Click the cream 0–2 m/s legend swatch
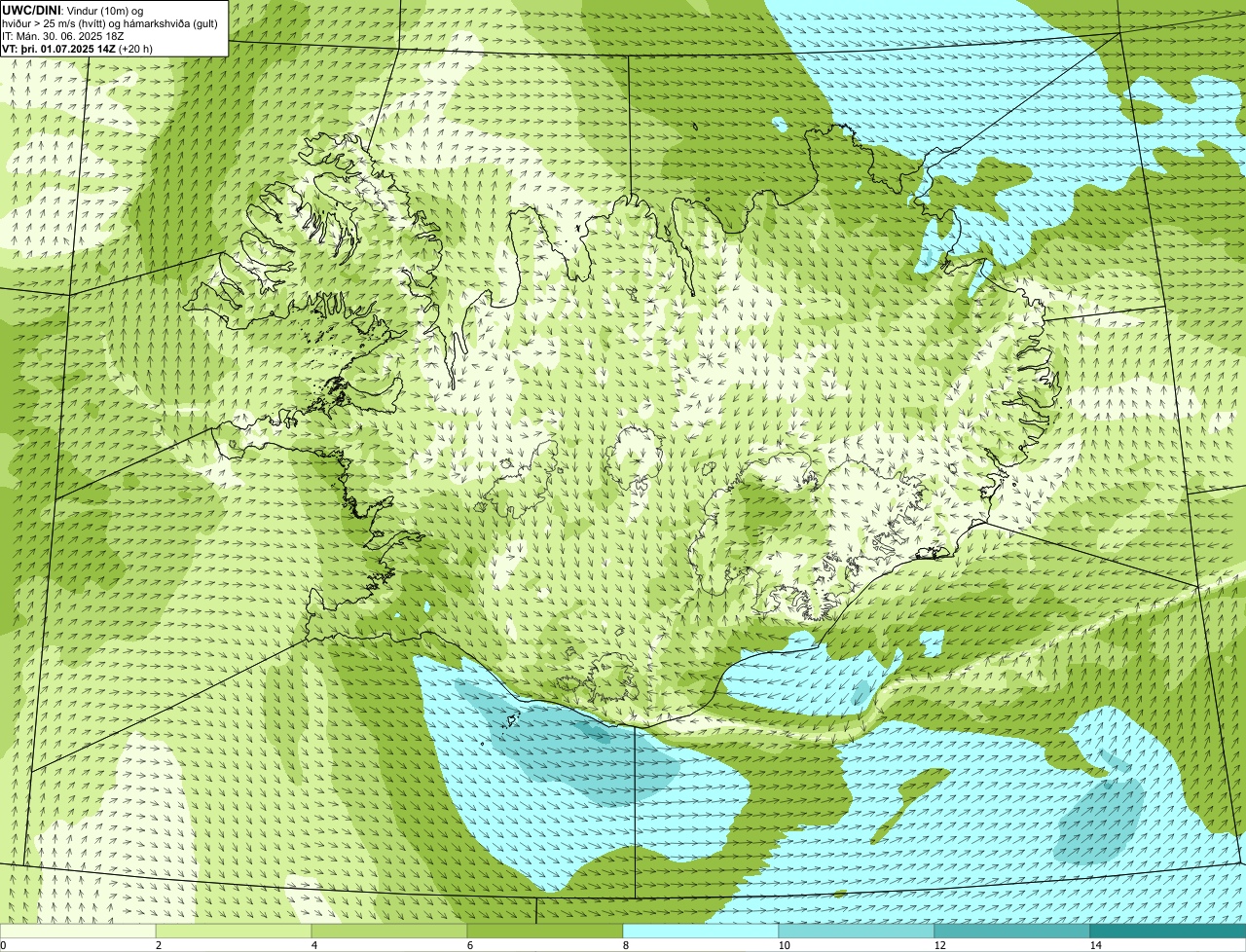Image resolution: width=1246 pixels, height=952 pixels. (x=78, y=931)
